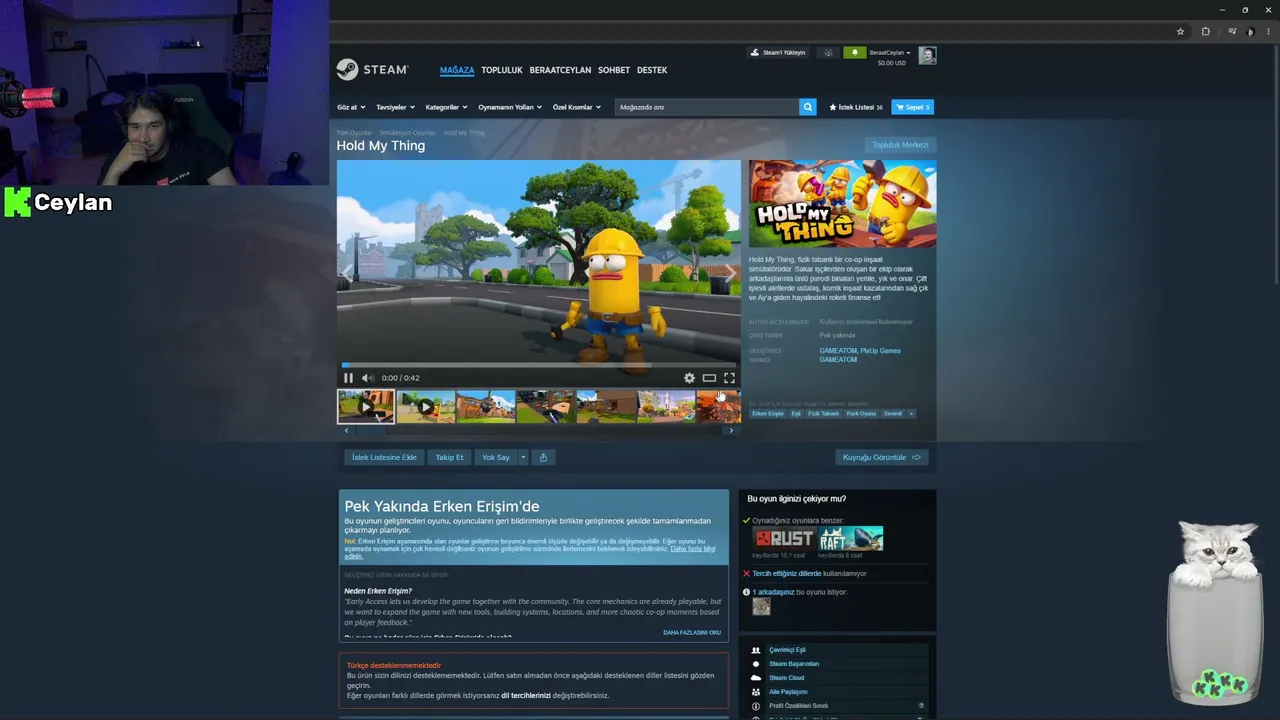Image resolution: width=1280 pixels, height=720 pixels.
Task: Click Tercih ettiğiniz dillerde link
Action: [787, 574]
